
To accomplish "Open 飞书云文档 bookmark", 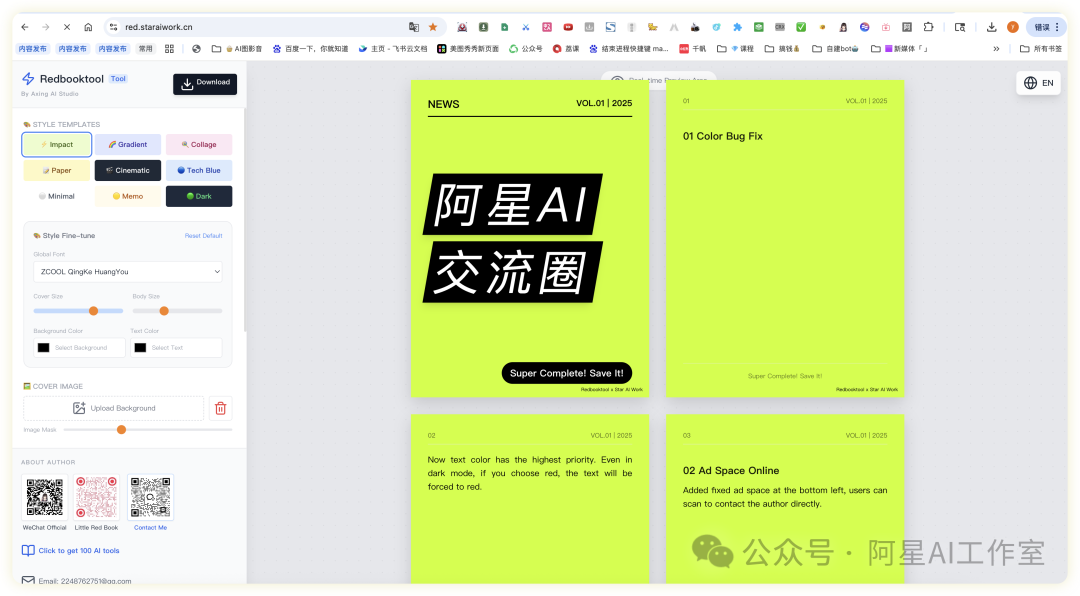I will [393, 49].
